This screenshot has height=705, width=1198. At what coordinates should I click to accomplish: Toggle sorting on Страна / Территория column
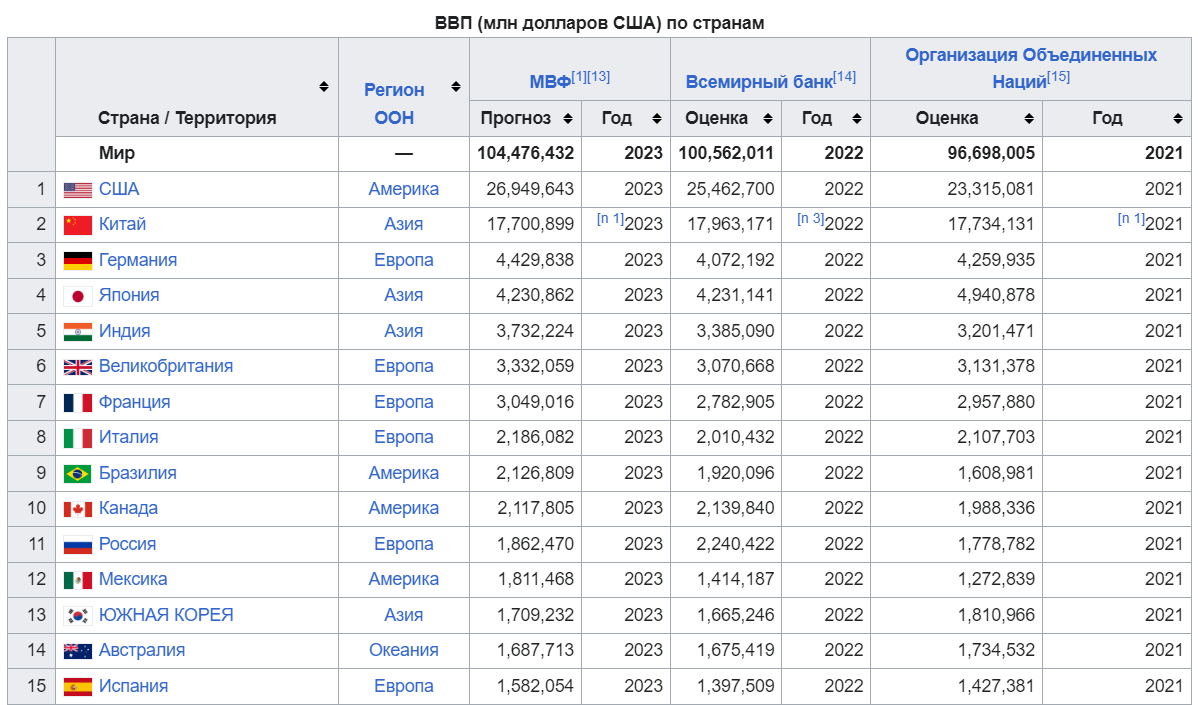click(325, 86)
